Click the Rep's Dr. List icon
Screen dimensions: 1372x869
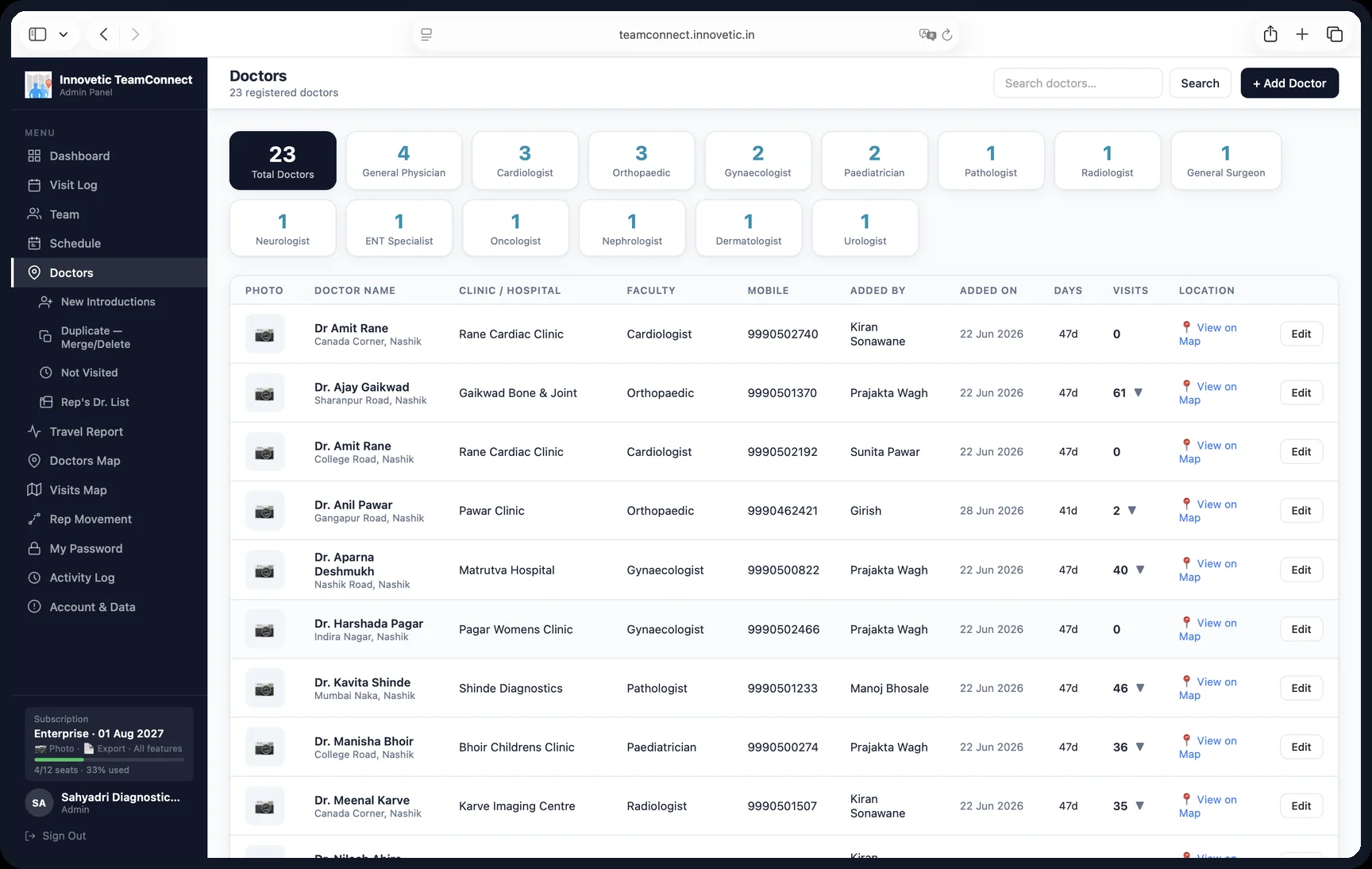coord(46,402)
